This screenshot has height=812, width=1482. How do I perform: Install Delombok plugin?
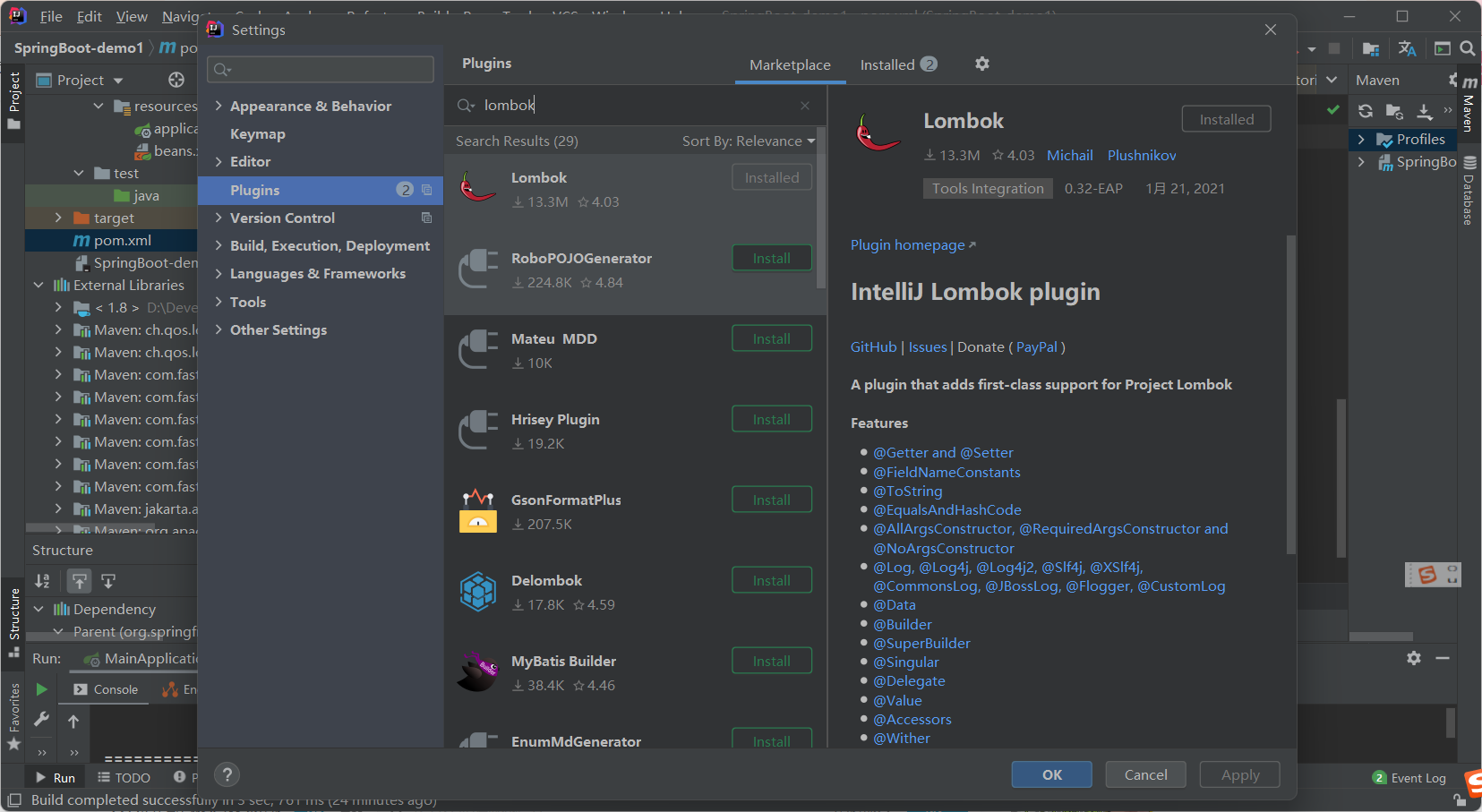coord(772,580)
